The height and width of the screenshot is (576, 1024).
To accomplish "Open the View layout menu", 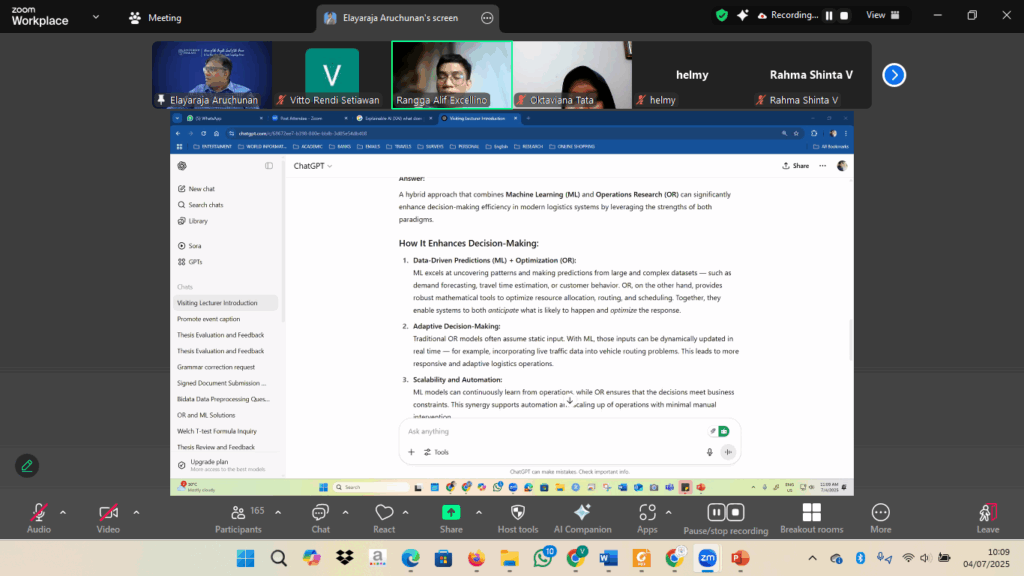I will pyautogui.click(x=883, y=15).
